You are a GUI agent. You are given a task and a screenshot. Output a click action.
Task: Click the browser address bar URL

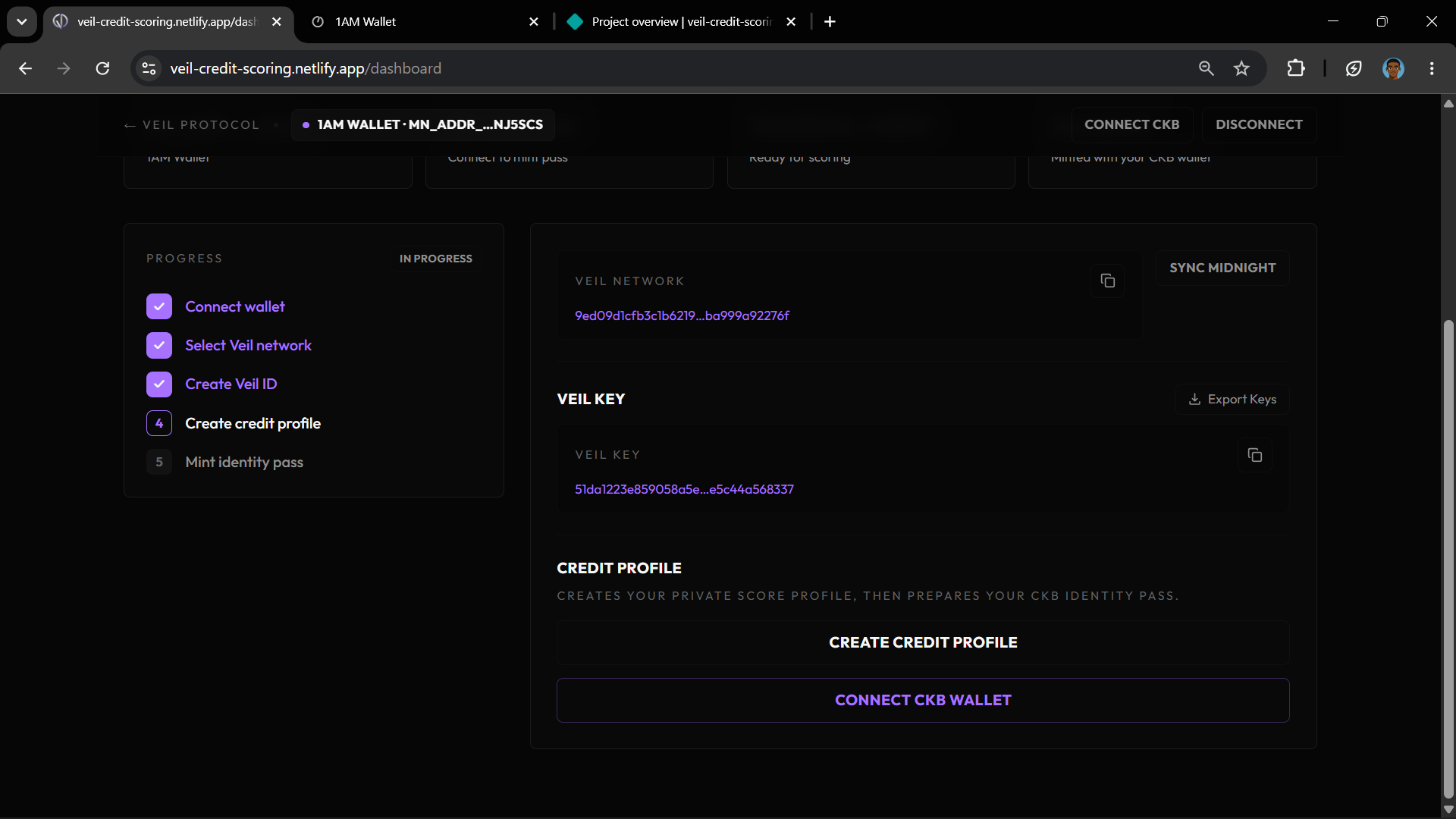pyautogui.click(x=306, y=68)
